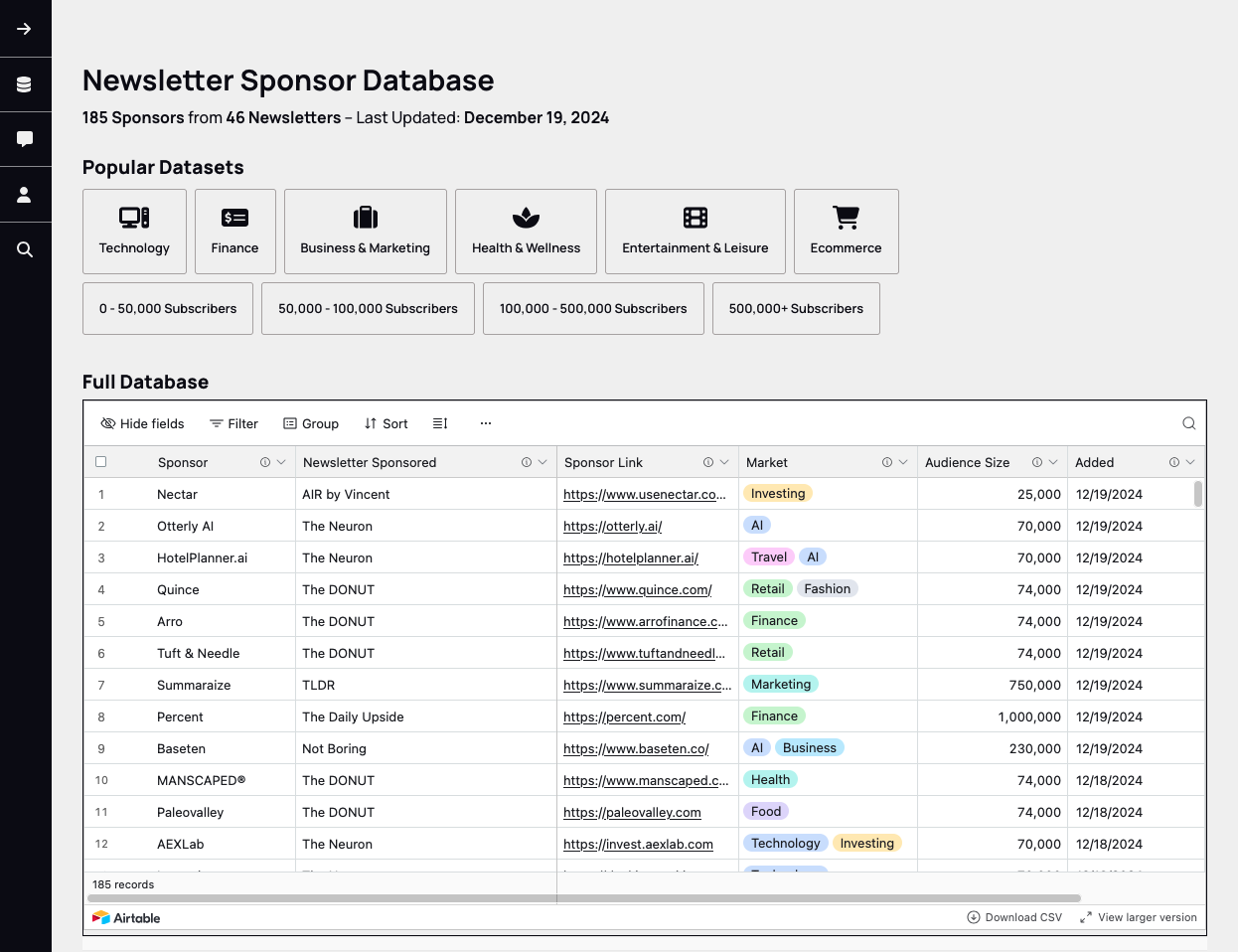Click Sponsor Link column info icon
This screenshot has width=1238, height=952.
pos(708,462)
